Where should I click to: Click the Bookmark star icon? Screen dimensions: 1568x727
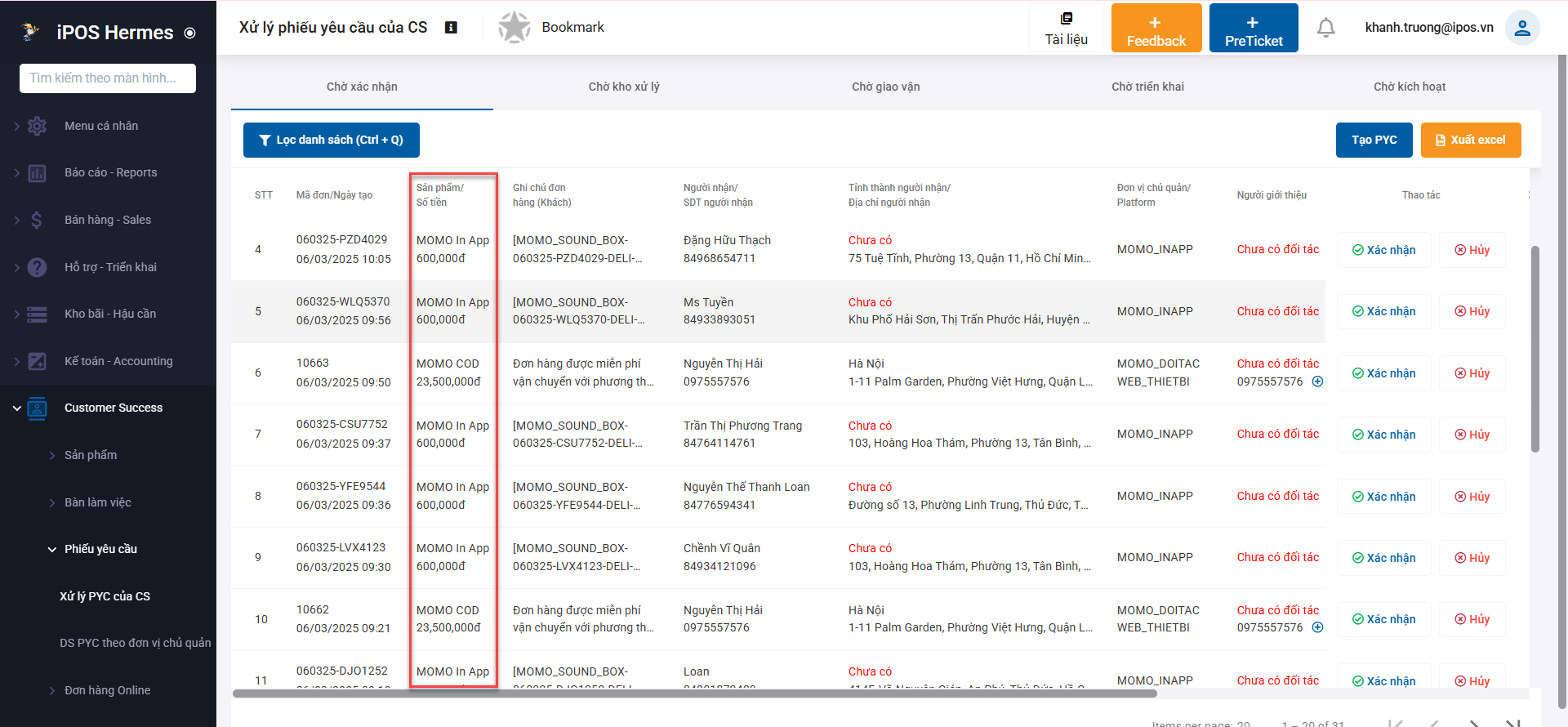(x=514, y=28)
